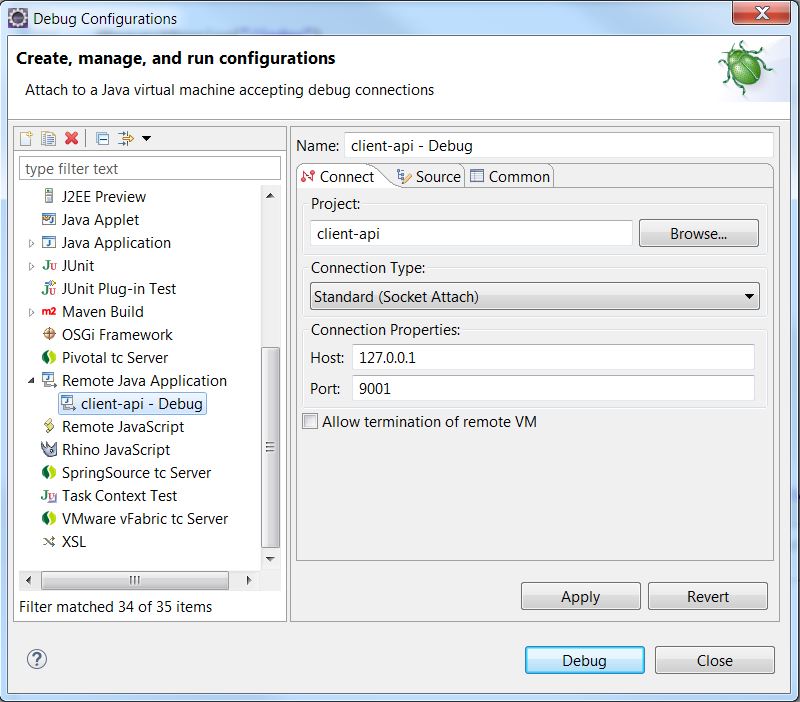Screen dimensions: 800x702
Task: Click the Remote JavaScript icon
Action: click(49, 426)
